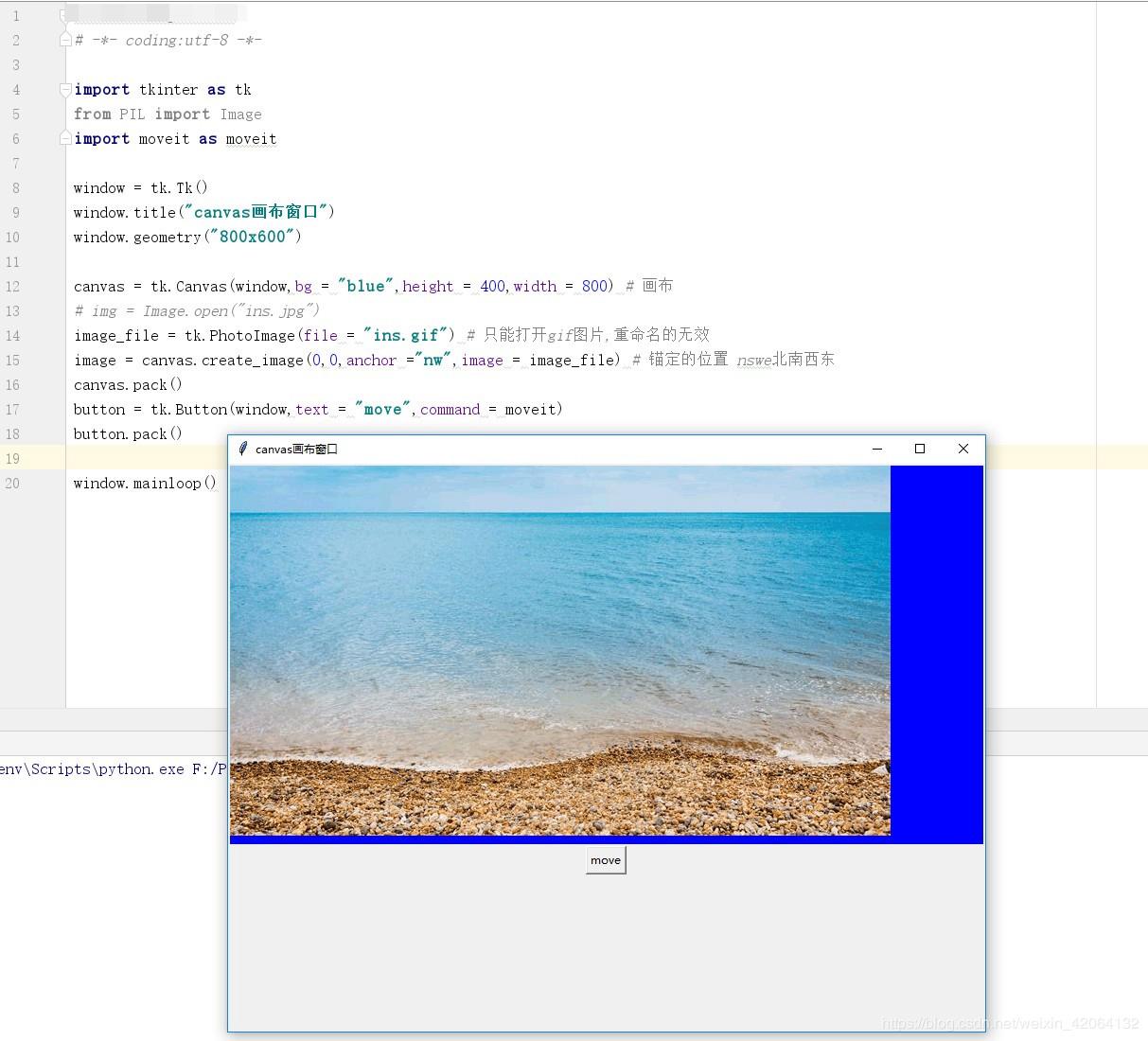Viewport: 1148px width, 1041px height.
Task: Place cursor on the window.mainloop() call
Action: coord(144,483)
